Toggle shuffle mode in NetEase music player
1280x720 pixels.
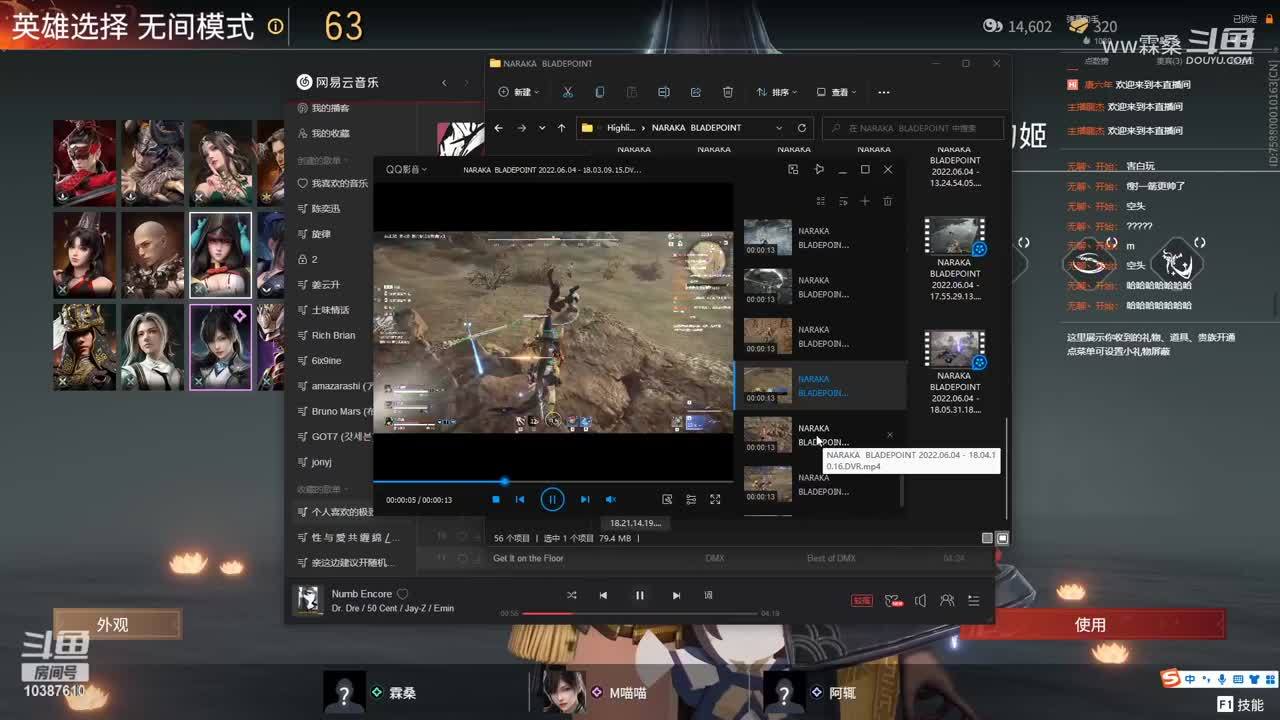pyautogui.click(x=571, y=595)
